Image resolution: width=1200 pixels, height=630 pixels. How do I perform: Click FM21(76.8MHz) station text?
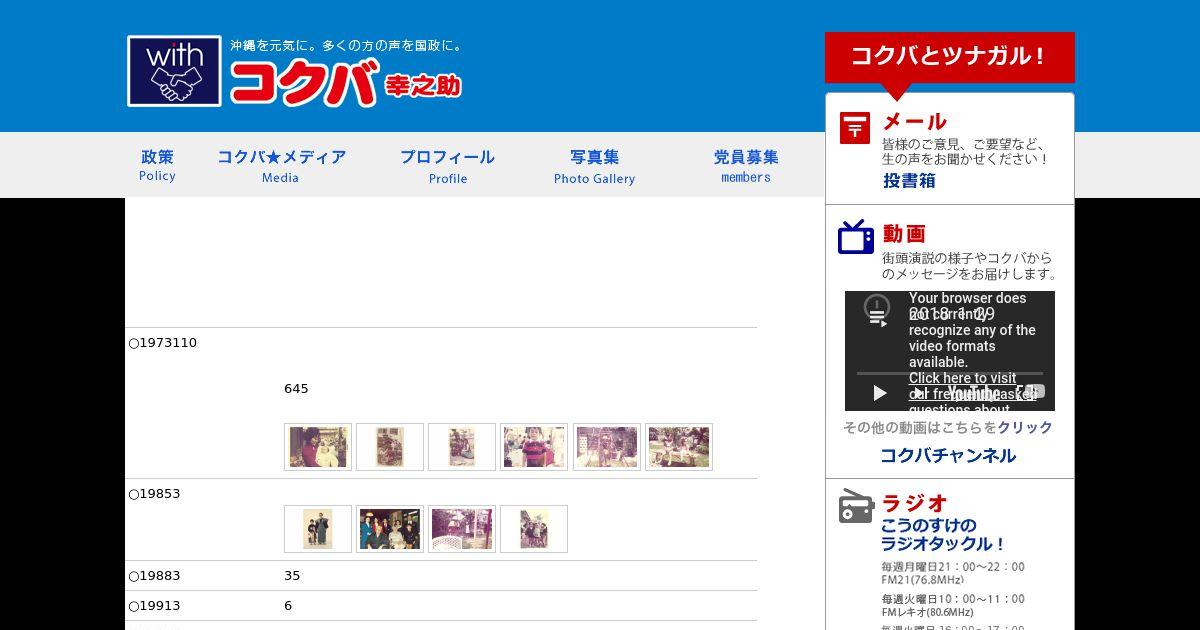[922, 580]
